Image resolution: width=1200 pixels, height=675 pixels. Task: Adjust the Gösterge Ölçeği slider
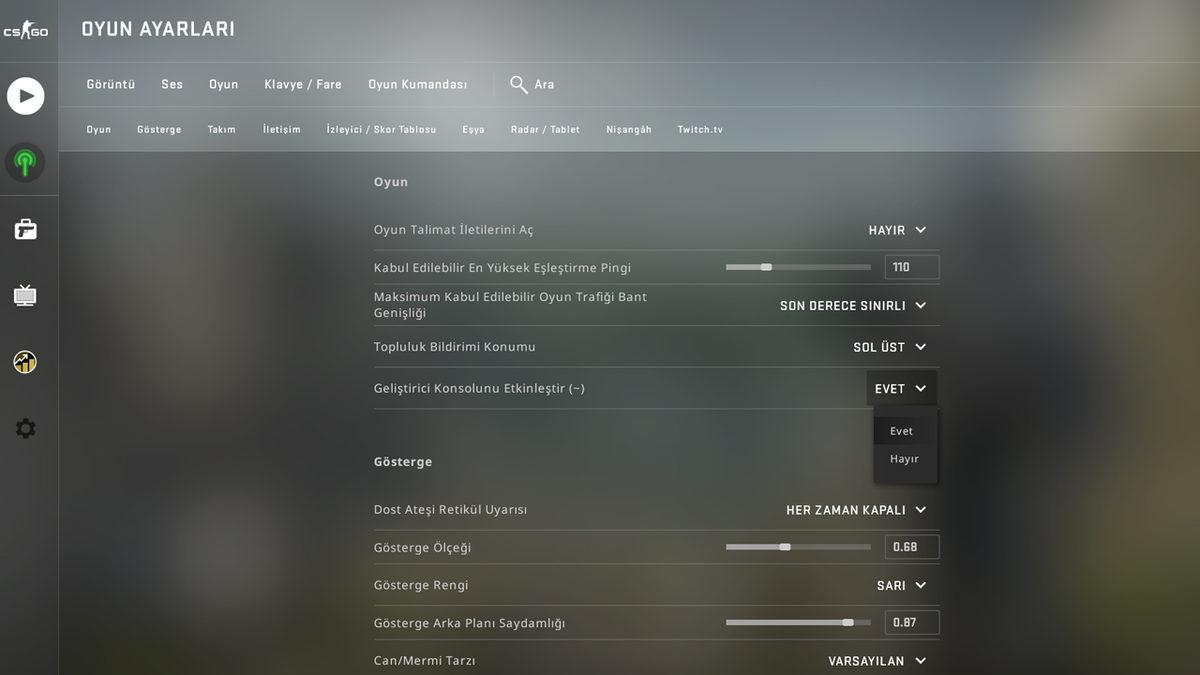(x=783, y=547)
